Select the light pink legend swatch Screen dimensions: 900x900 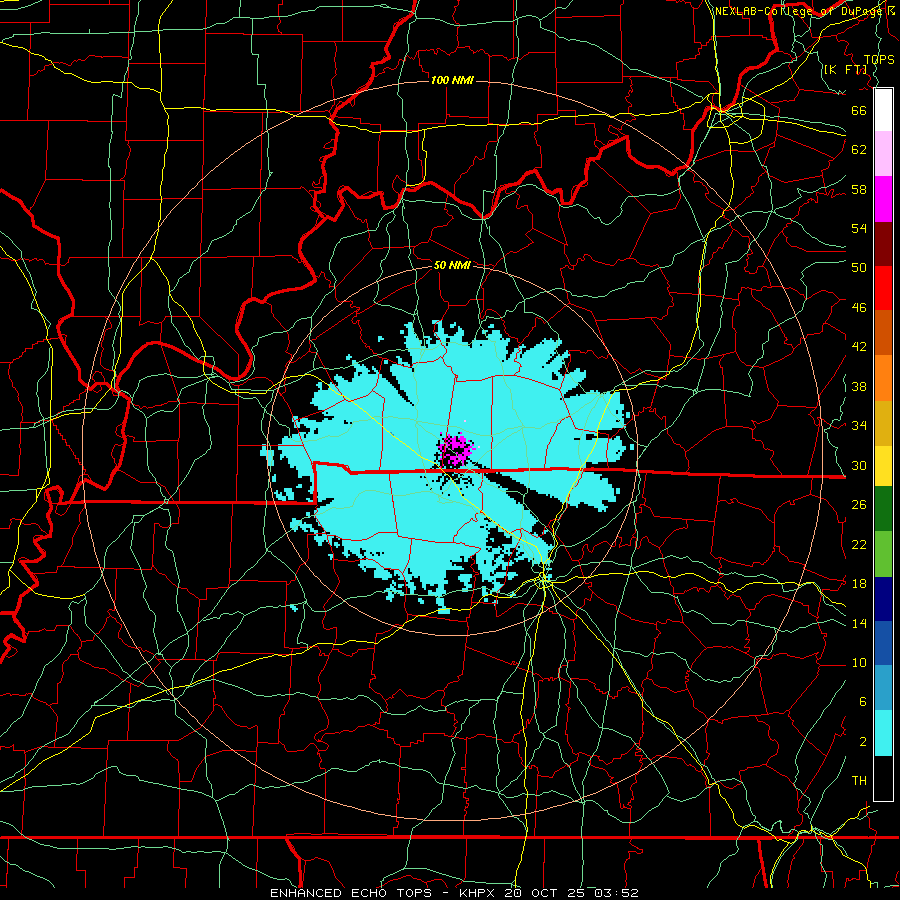[x=883, y=154]
